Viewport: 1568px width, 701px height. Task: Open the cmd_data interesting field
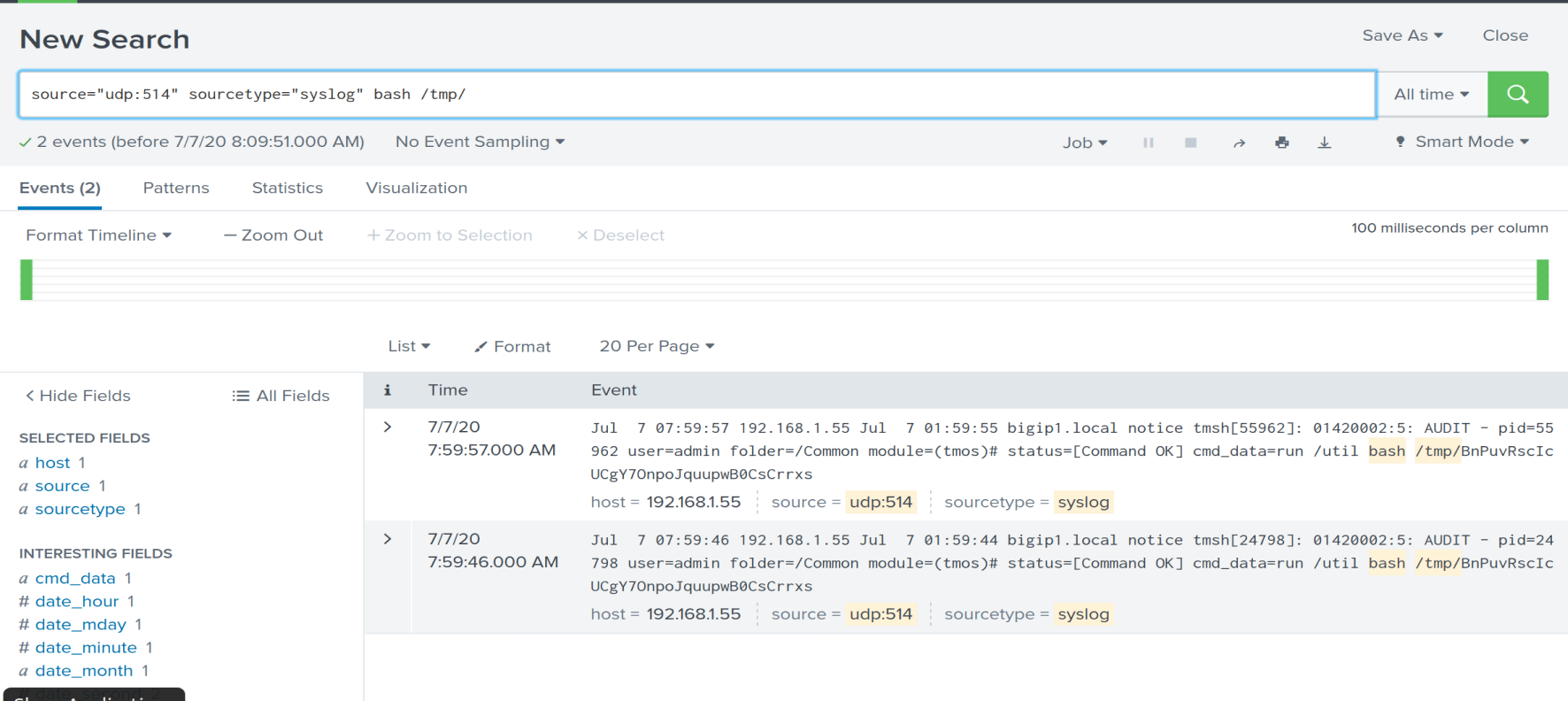(x=75, y=578)
